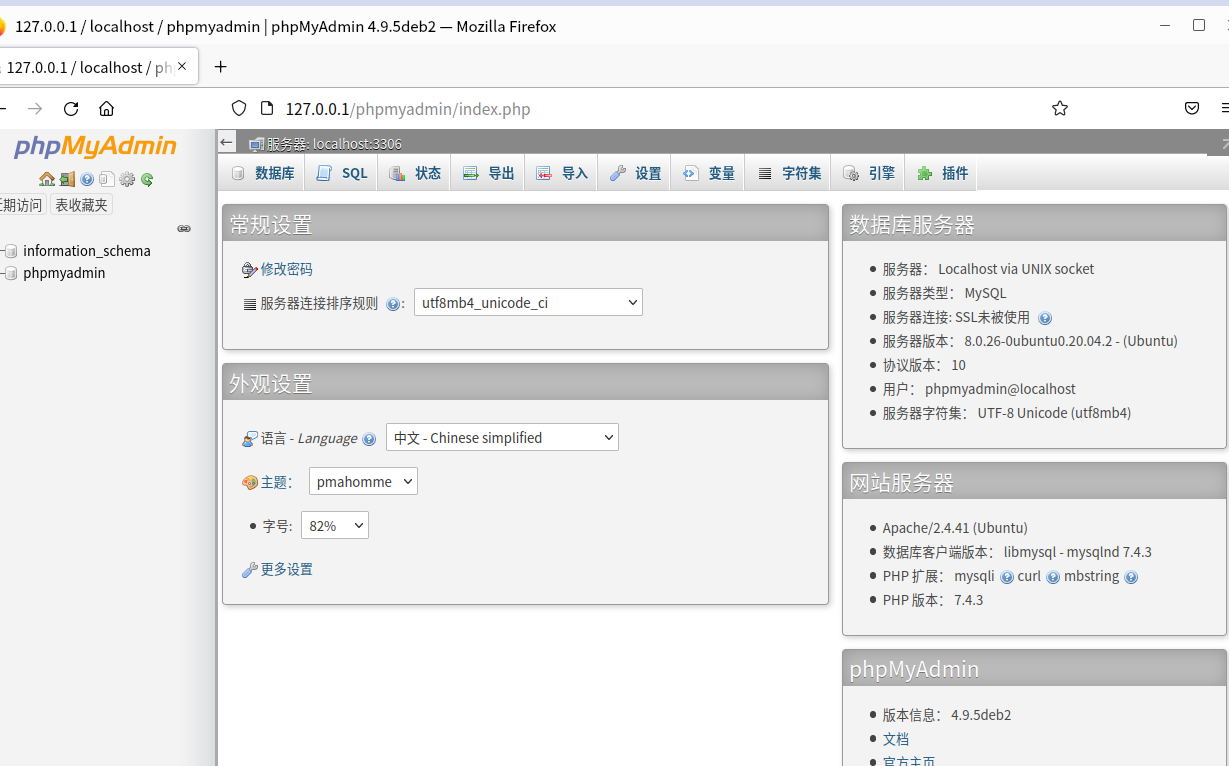Click text UTF-8 Unicode (utf8mb4)
The height and width of the screenshot is (766, 1229).
[1054, 414]
